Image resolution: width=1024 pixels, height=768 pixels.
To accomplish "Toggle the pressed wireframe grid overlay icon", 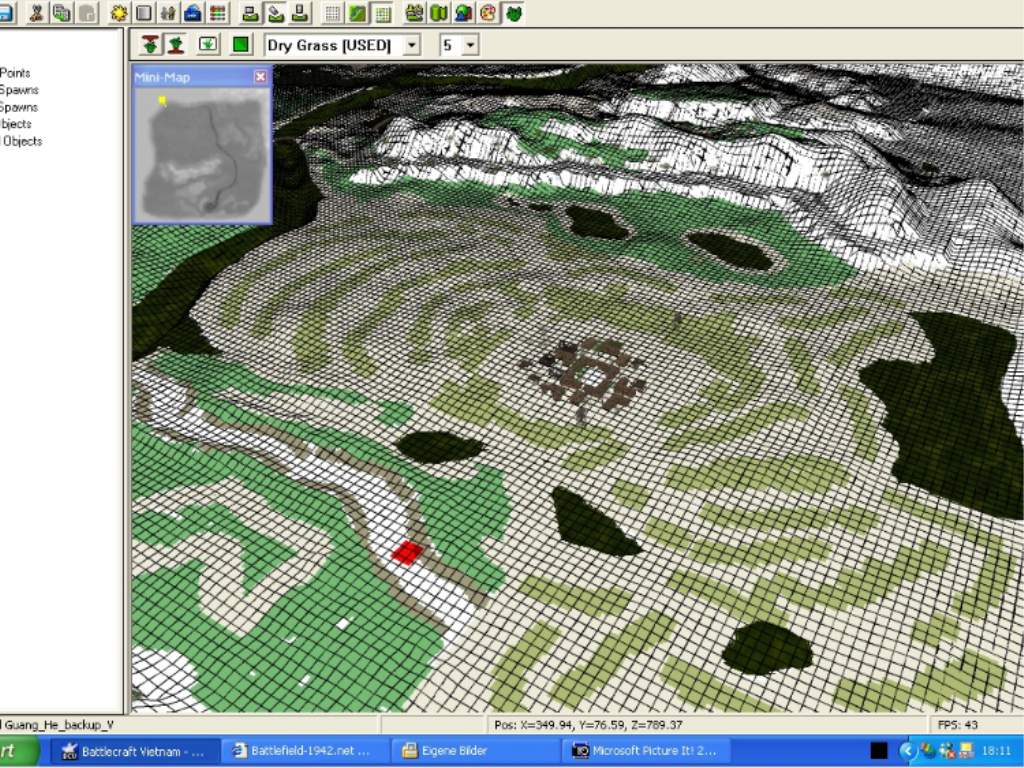I will [382, 12].
